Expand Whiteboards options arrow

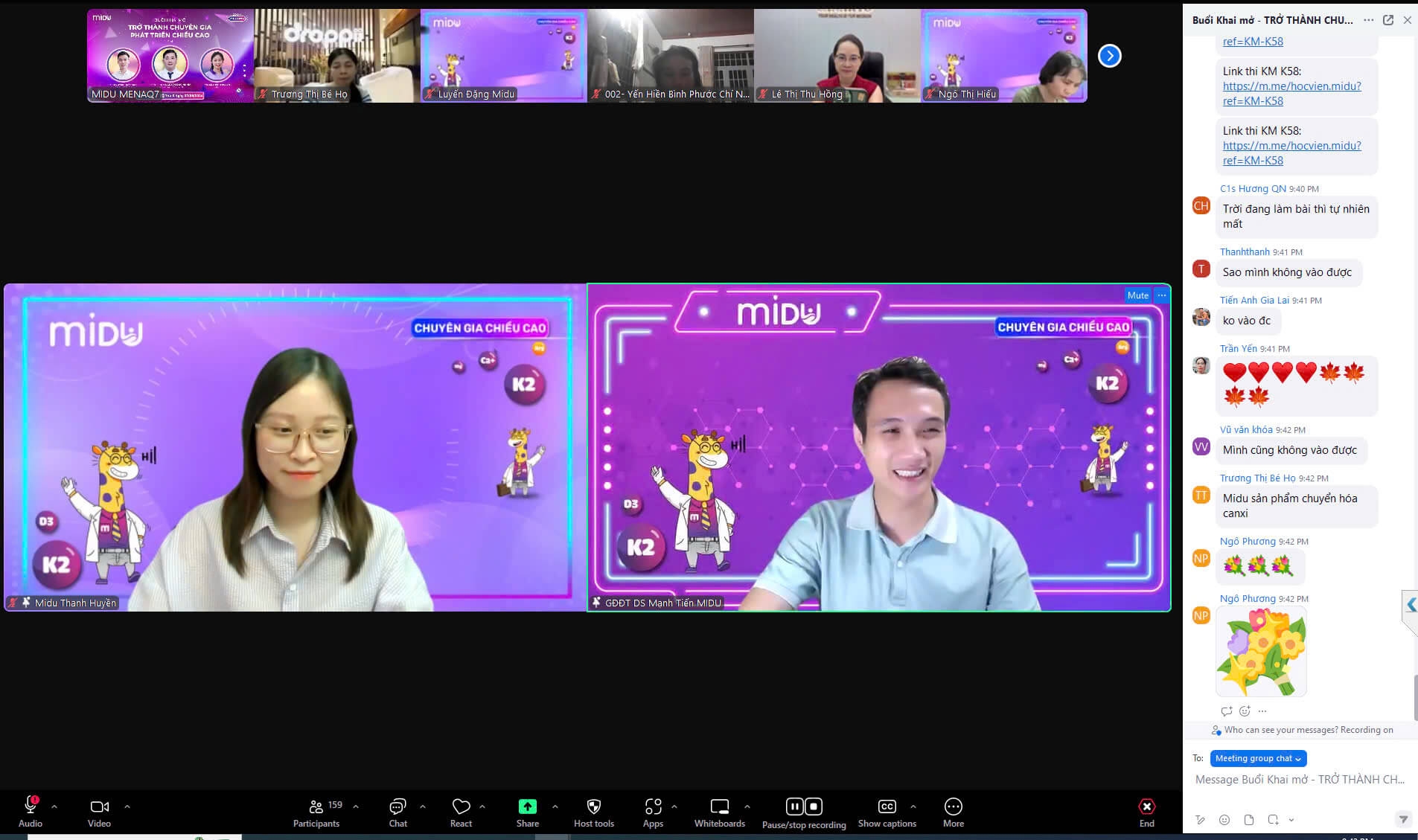747,807
